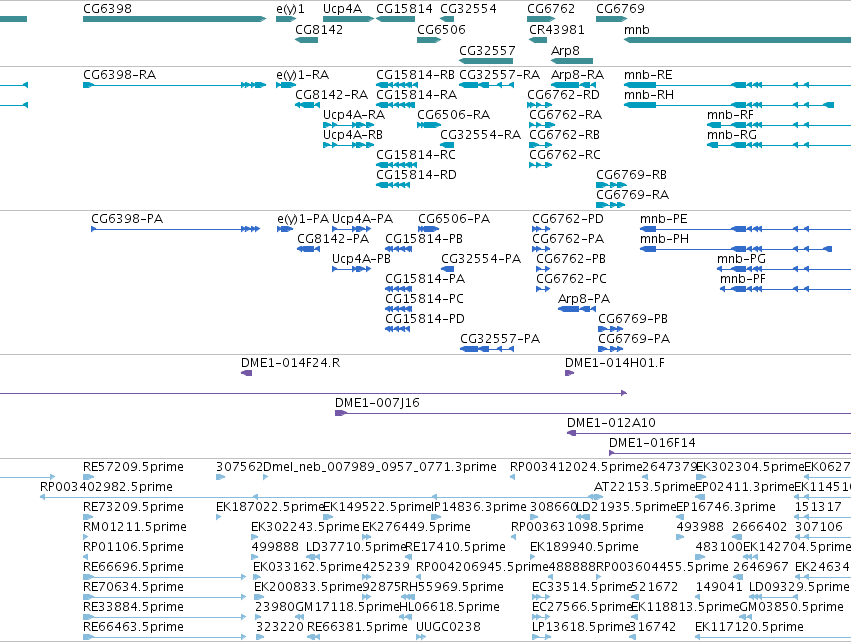Open transcript CG6398-RA label
This screenshot has height=642, width=851.
(x=119, y=74)
